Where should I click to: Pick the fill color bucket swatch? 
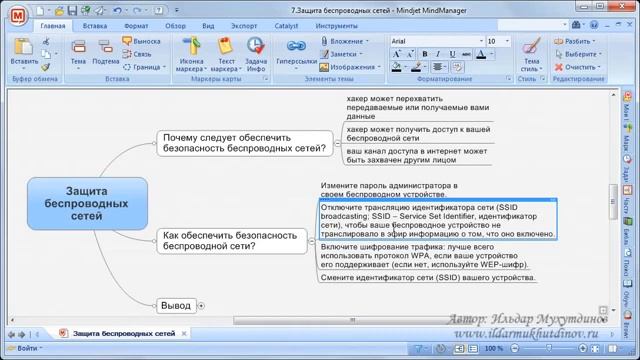pos(396,67)
